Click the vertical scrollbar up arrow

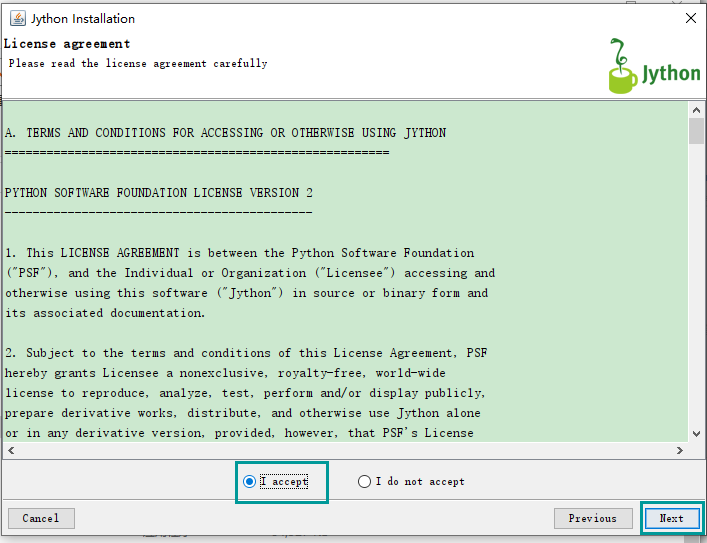696,110
